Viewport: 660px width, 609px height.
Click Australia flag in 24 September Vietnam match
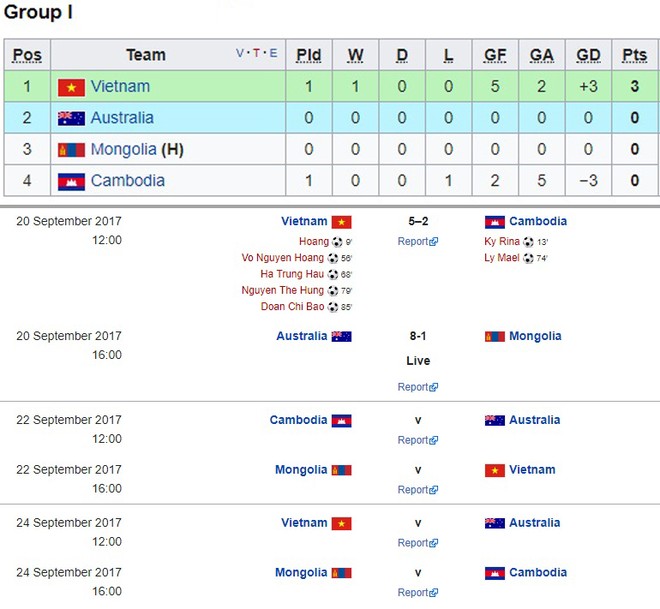495,524
